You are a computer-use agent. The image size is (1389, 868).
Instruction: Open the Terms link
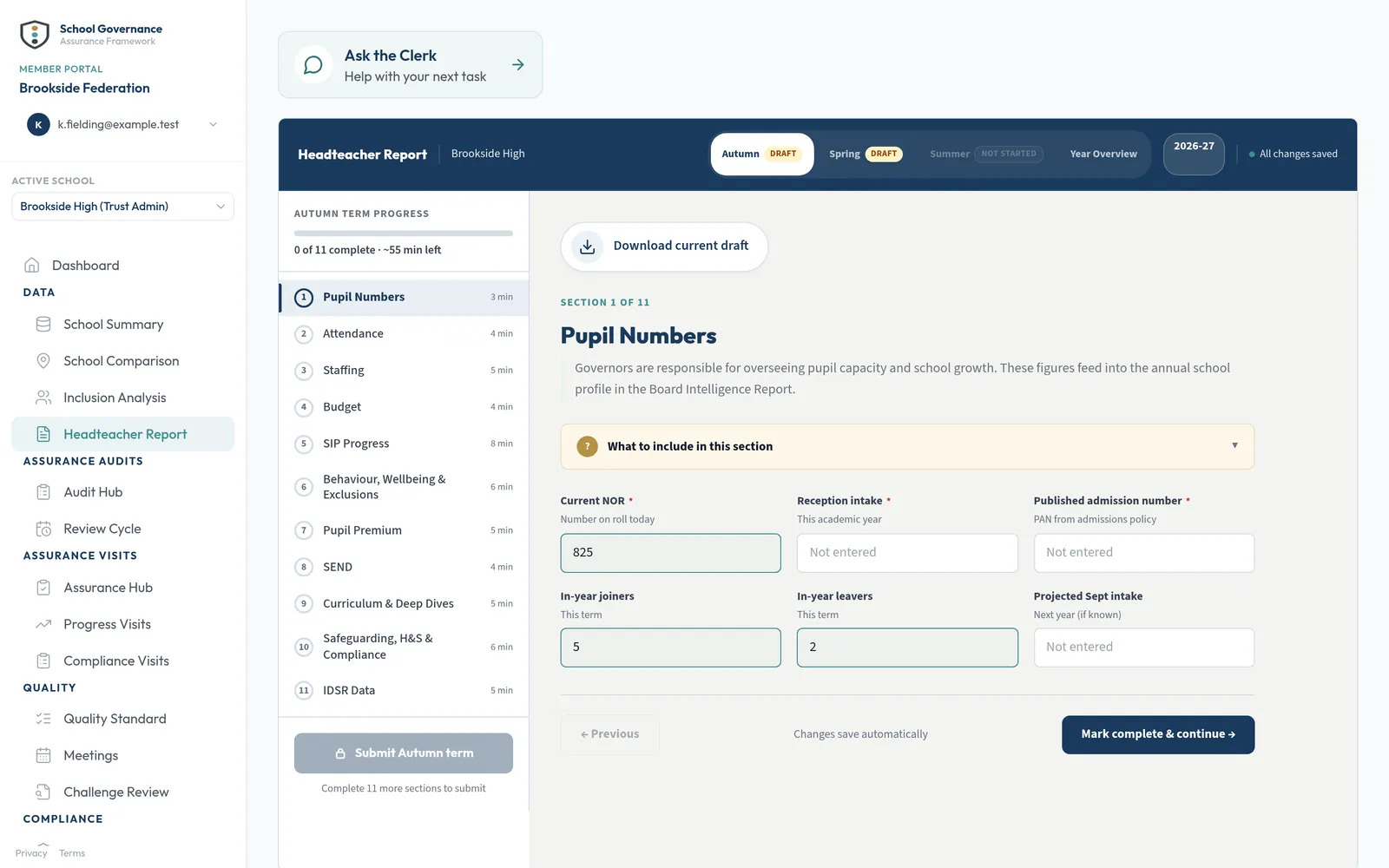pos(72,853)
